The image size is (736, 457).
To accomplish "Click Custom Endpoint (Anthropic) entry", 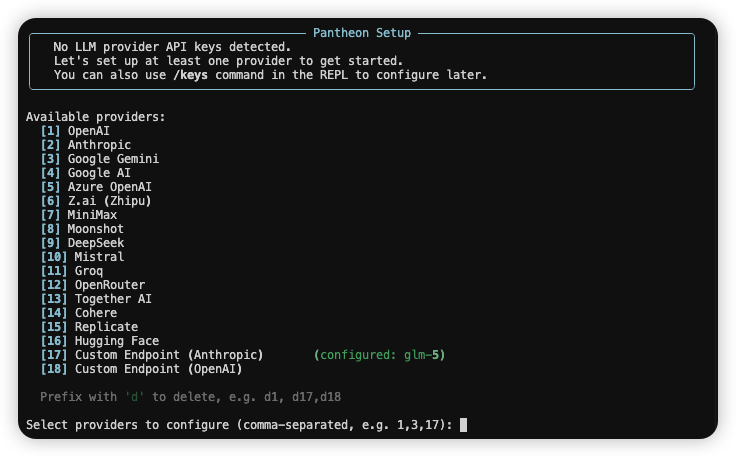I will click(x=168, y=355).
